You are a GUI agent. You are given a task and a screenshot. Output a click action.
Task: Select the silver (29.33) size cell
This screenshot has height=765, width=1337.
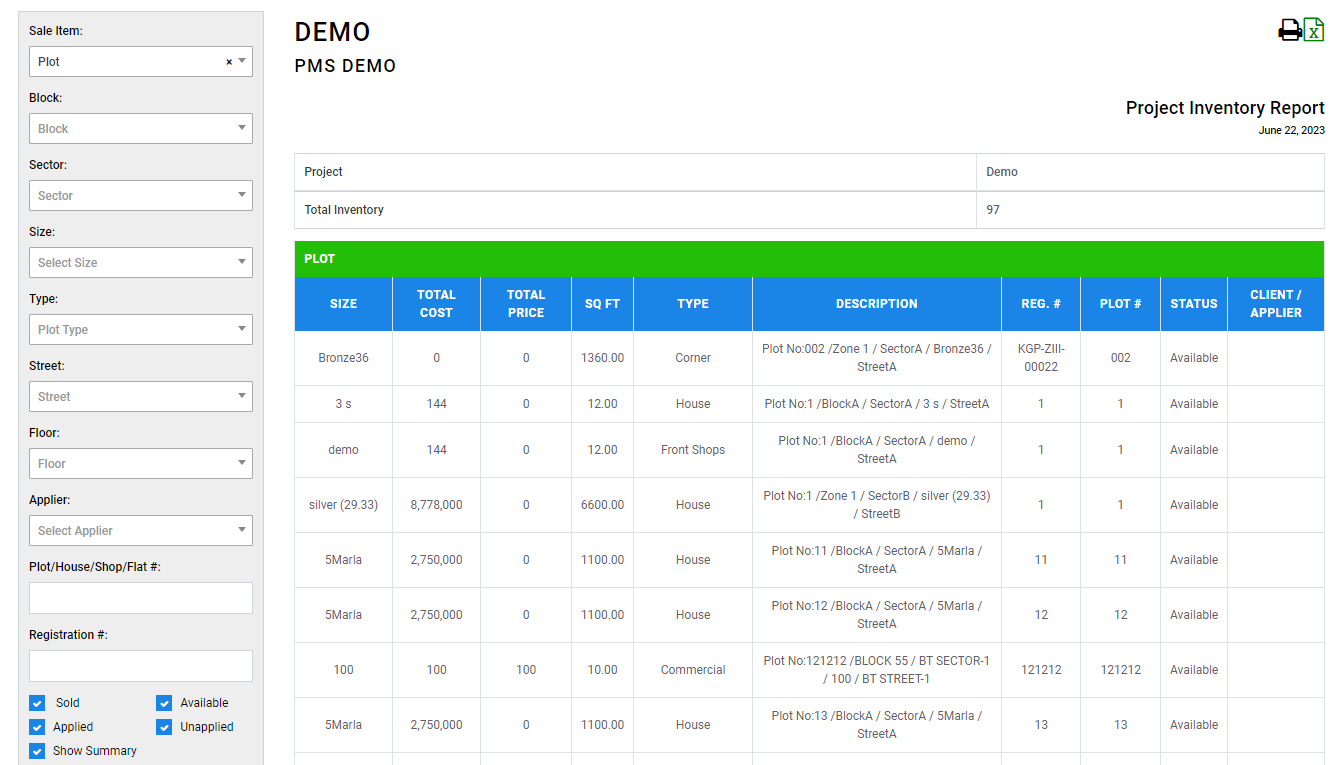click(x=343, y=505)
